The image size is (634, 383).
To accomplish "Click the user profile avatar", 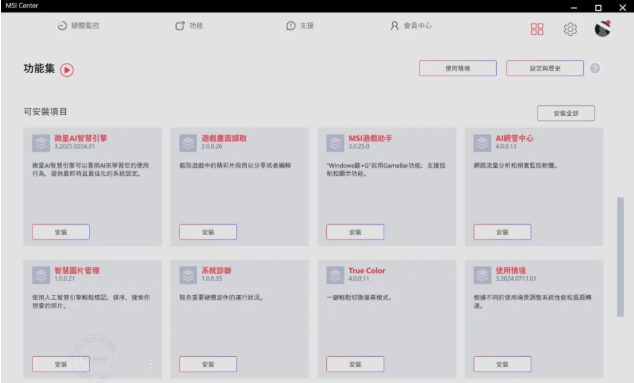I will 602,29.
